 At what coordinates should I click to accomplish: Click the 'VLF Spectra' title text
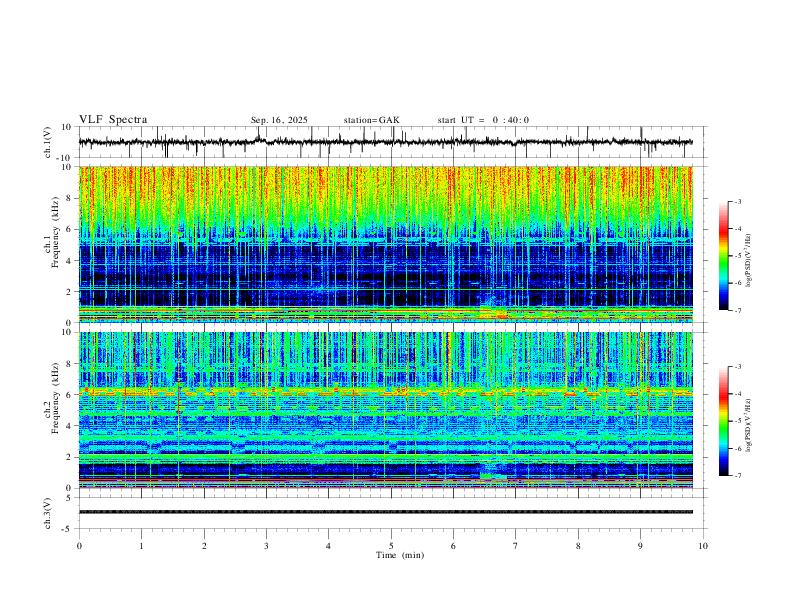pyautogui.click(x=113, y=119)
